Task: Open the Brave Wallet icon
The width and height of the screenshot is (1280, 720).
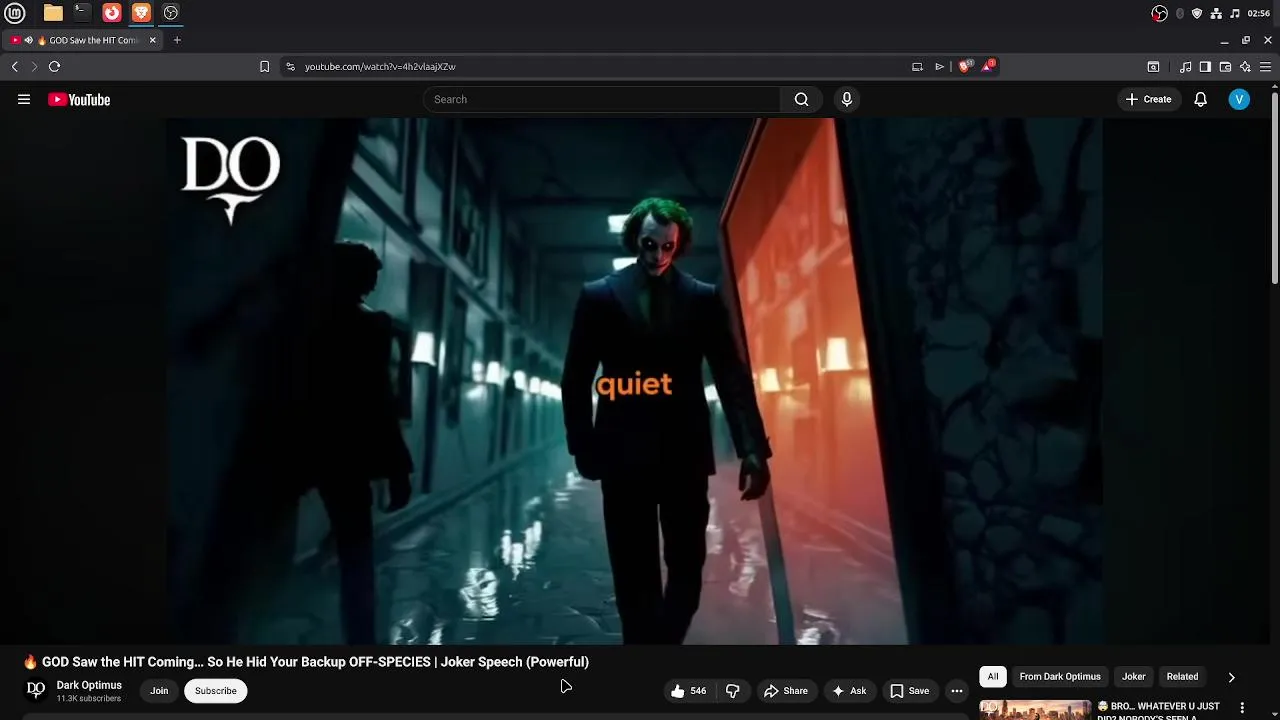Action: coord(1225,66)
